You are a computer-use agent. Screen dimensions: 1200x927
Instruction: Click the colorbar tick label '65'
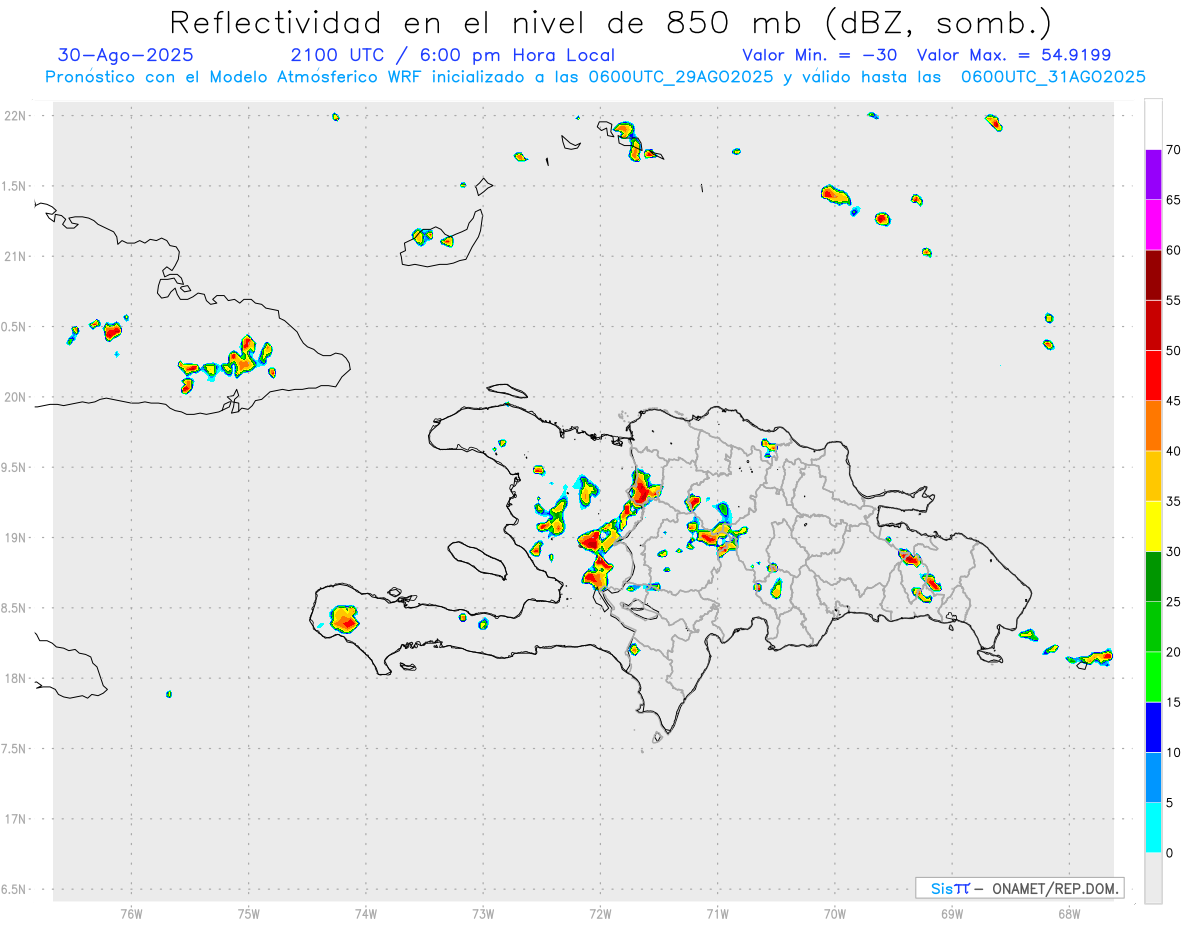[x=1173, y=200]
